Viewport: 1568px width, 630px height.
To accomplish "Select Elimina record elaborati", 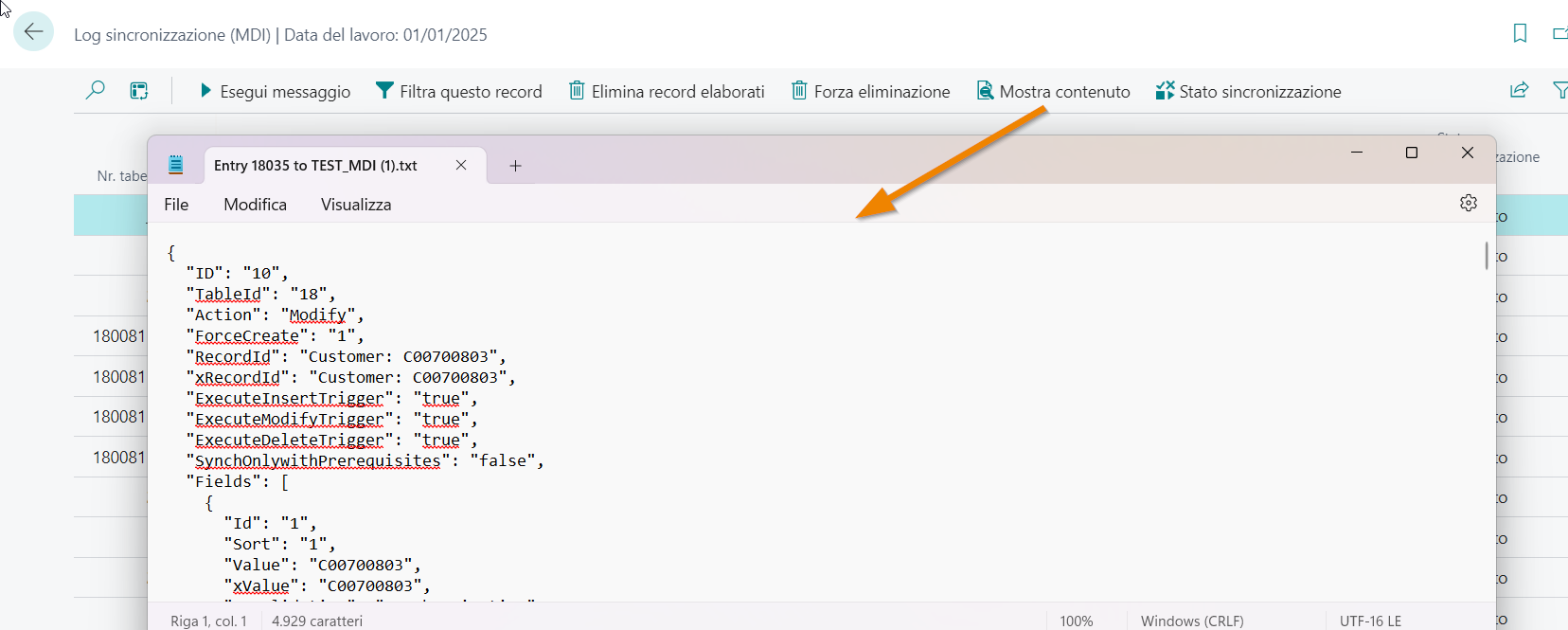I will 667,91.
